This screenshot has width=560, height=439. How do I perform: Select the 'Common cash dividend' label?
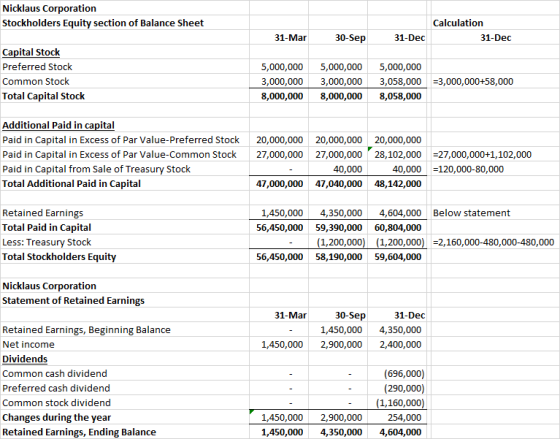click(x=55, y=374)
